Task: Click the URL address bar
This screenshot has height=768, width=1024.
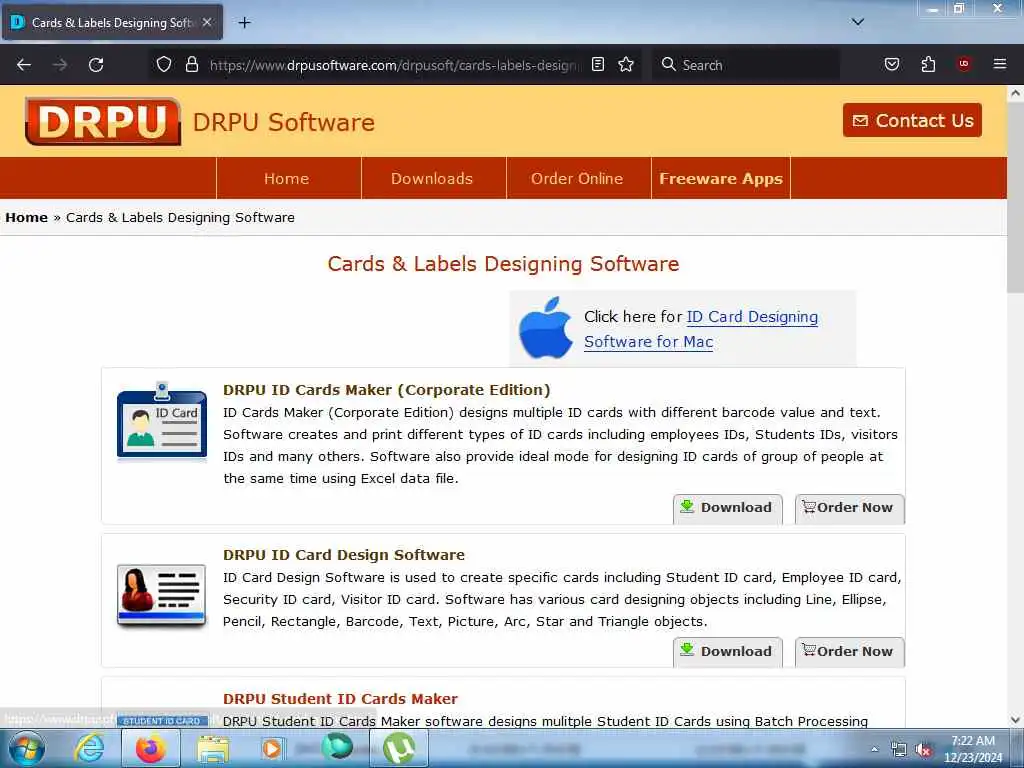Action: (x=394, y=65)
